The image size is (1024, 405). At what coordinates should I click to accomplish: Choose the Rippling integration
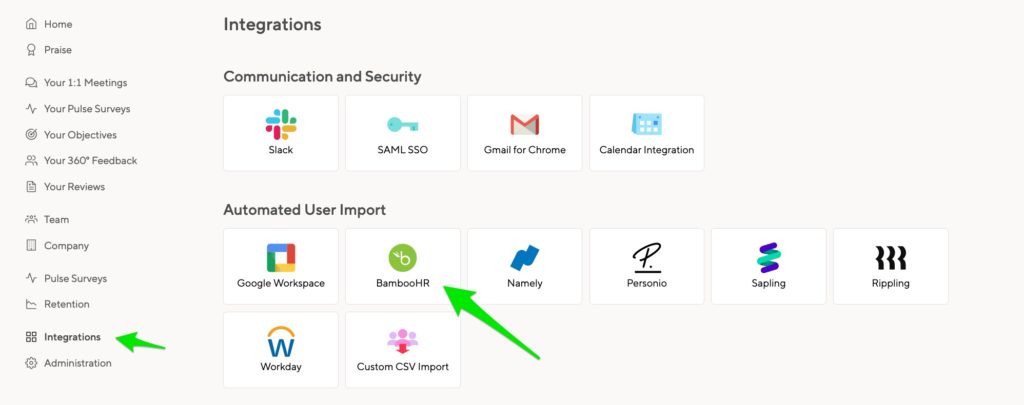click(891, 267)
